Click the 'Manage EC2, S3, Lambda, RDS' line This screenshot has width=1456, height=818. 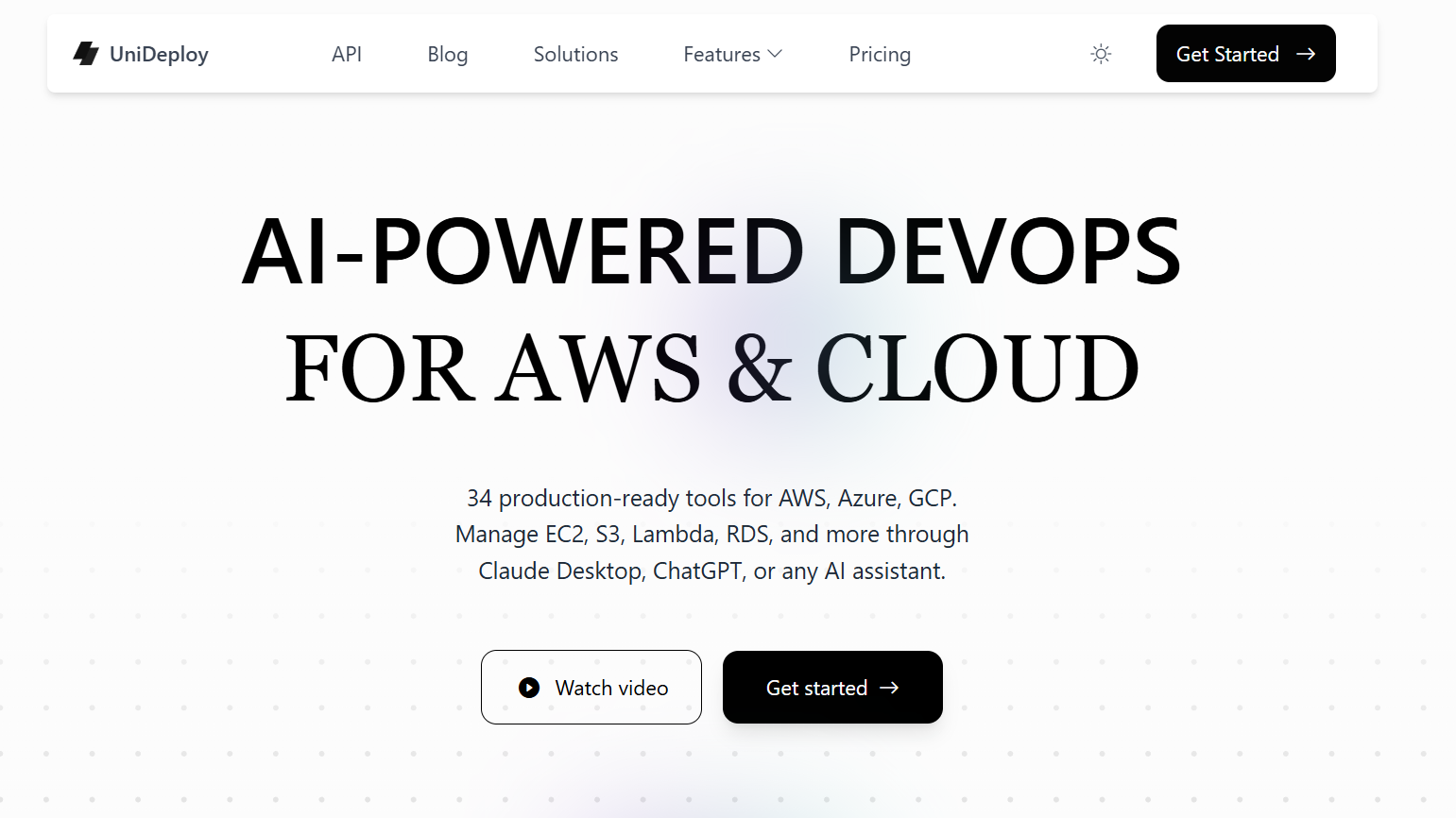(711, 535)
